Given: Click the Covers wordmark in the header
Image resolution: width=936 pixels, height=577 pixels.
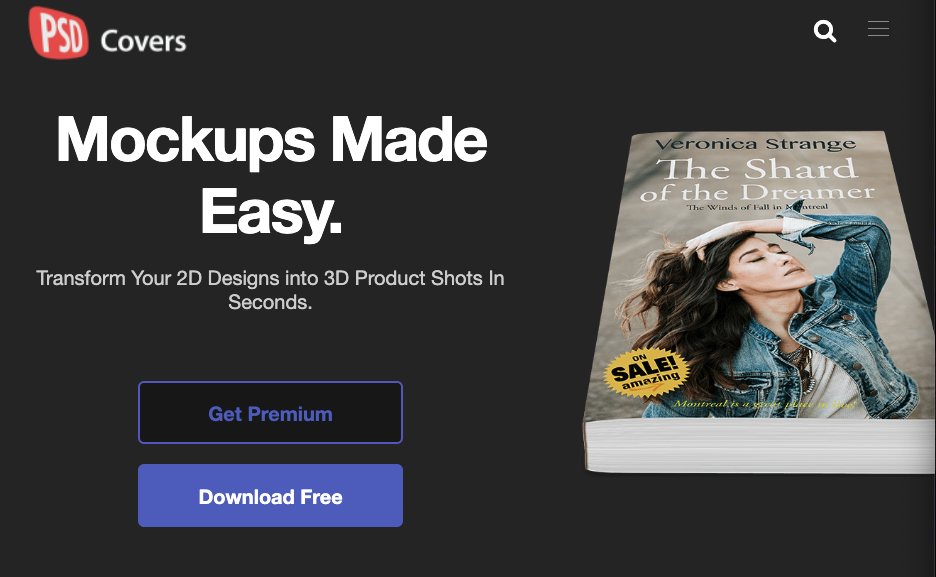Looking at the screenshot, I should point(143,41).
